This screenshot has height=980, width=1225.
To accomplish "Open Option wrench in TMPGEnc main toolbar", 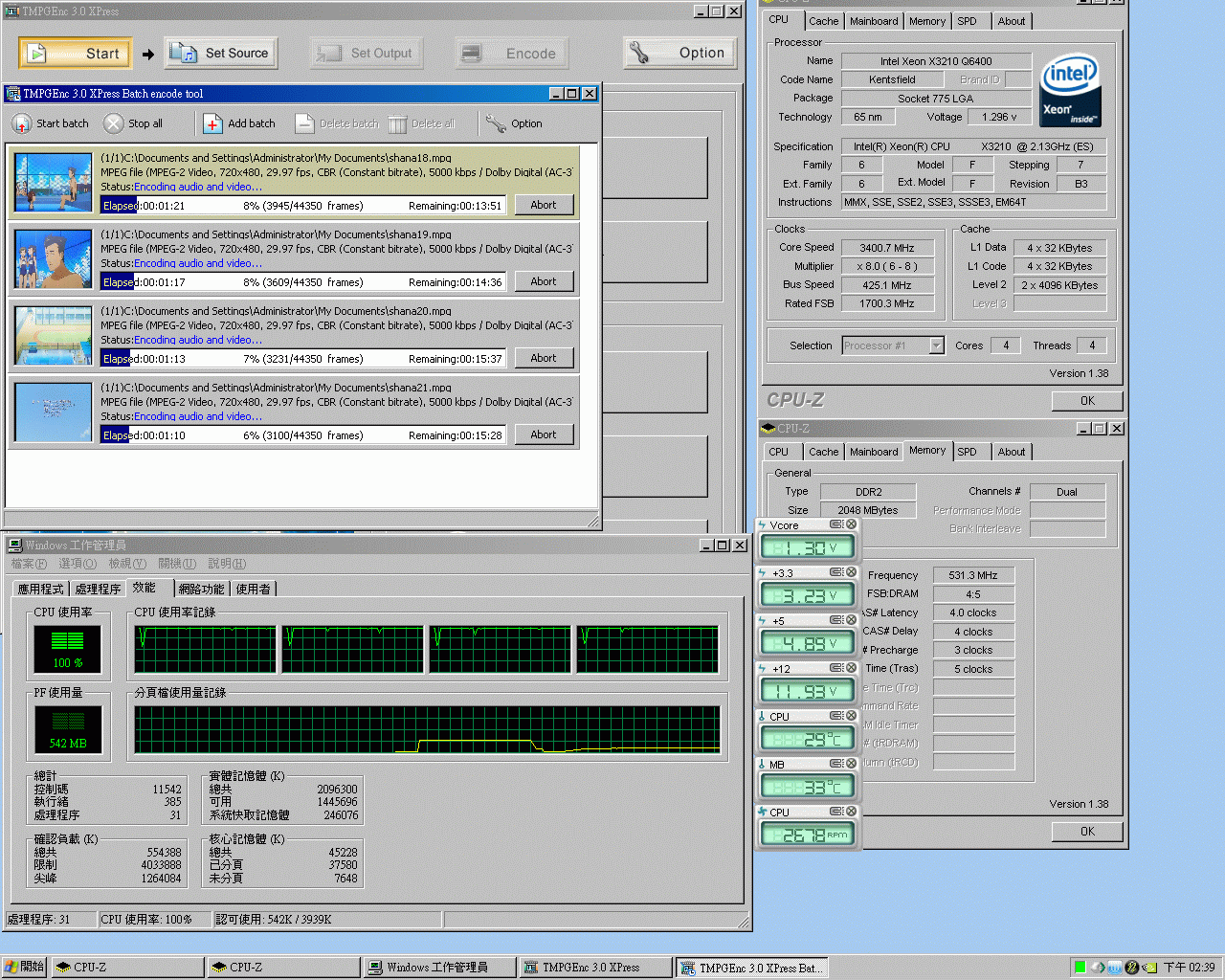I will pos(680,53).
